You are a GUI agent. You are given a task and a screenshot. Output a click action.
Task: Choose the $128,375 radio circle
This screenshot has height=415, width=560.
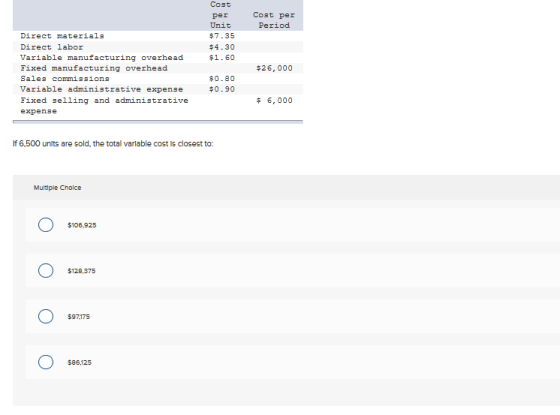click(x=46, y=270)
